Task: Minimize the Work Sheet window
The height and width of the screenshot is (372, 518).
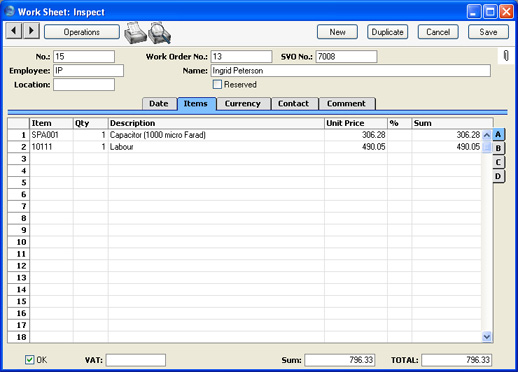Action: tap(474, 12)
